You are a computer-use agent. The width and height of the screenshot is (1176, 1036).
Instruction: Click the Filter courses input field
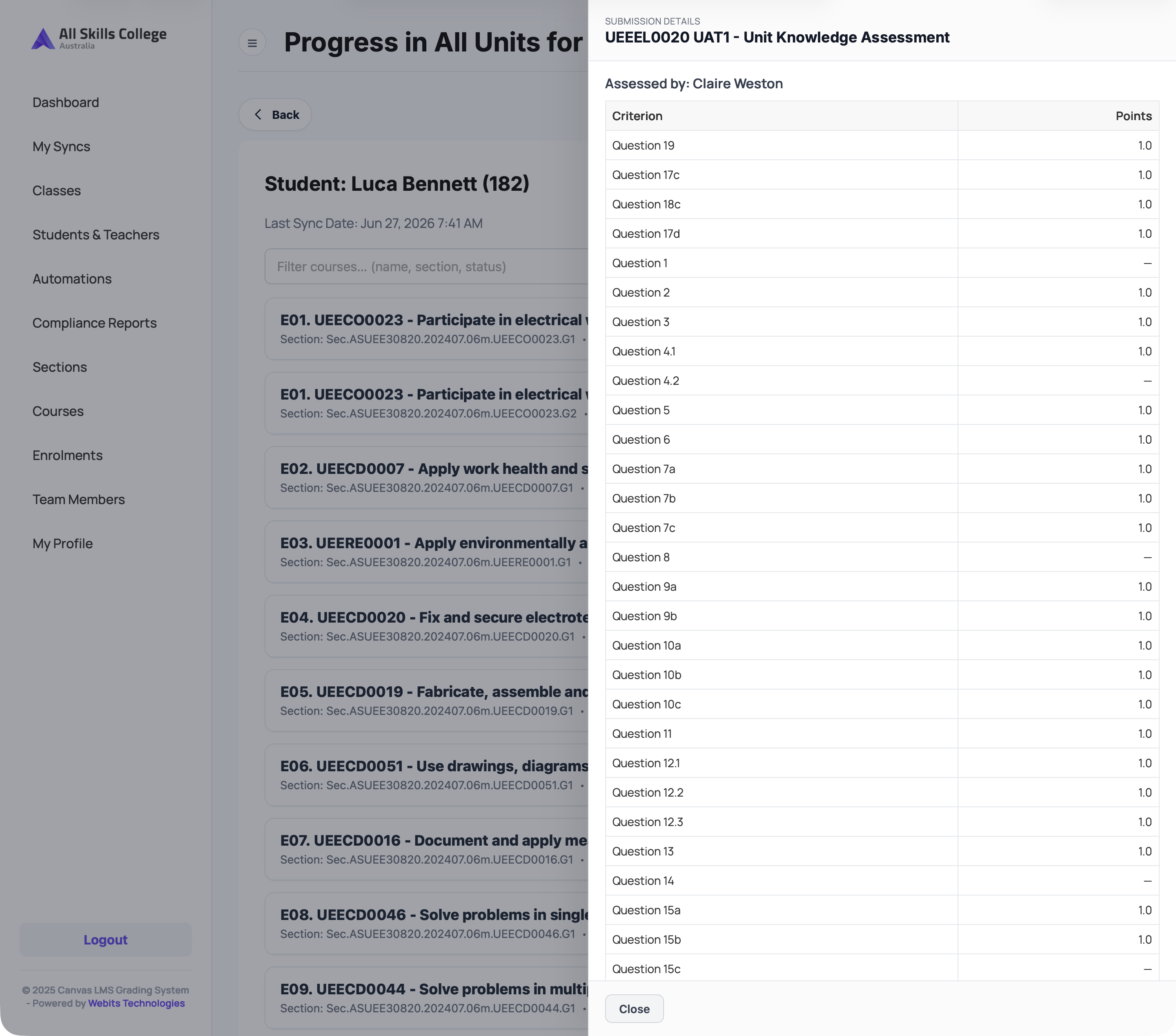[426, 266]
